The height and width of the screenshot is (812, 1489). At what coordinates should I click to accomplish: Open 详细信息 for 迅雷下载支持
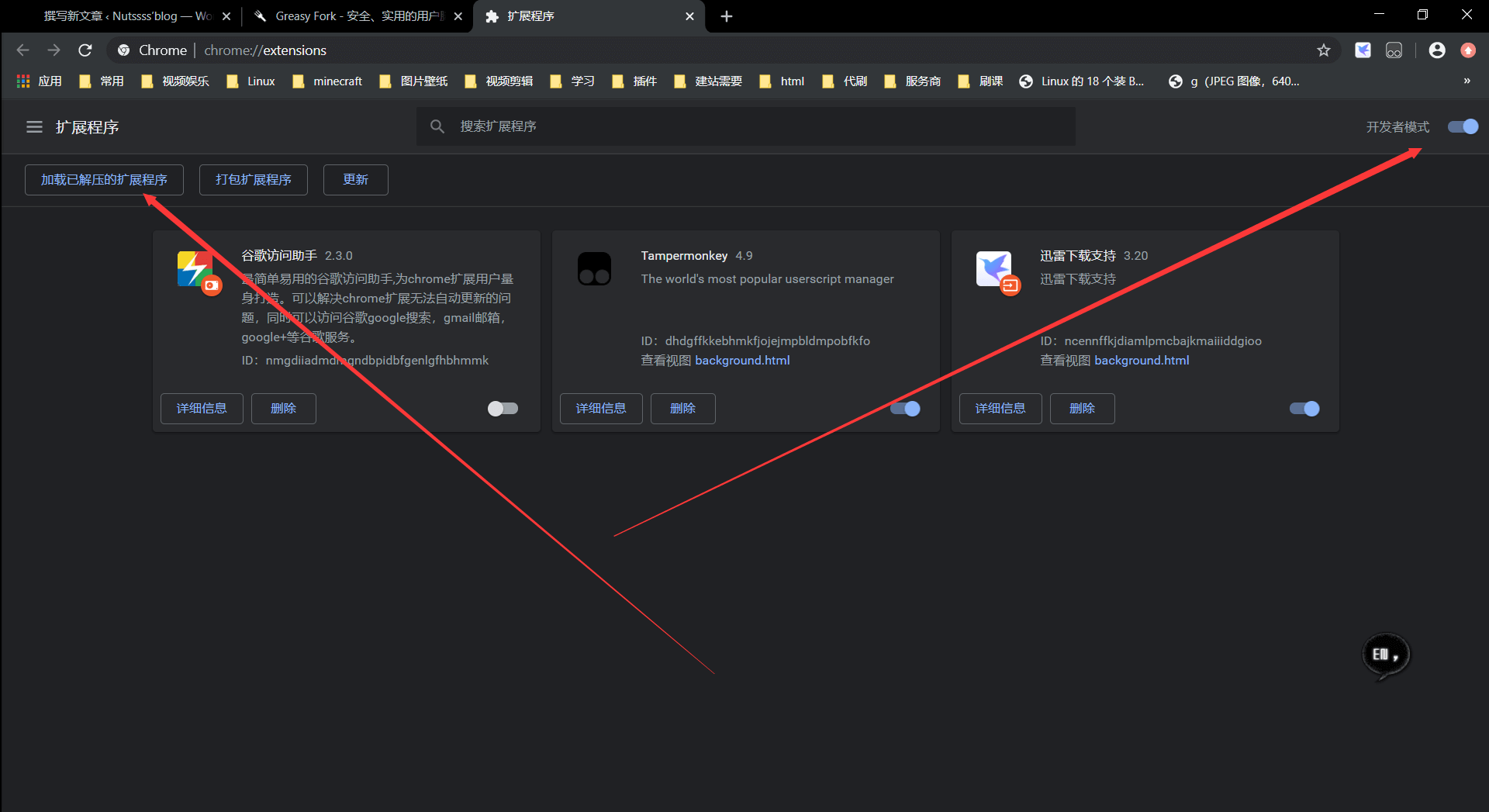pos(1000,409)
